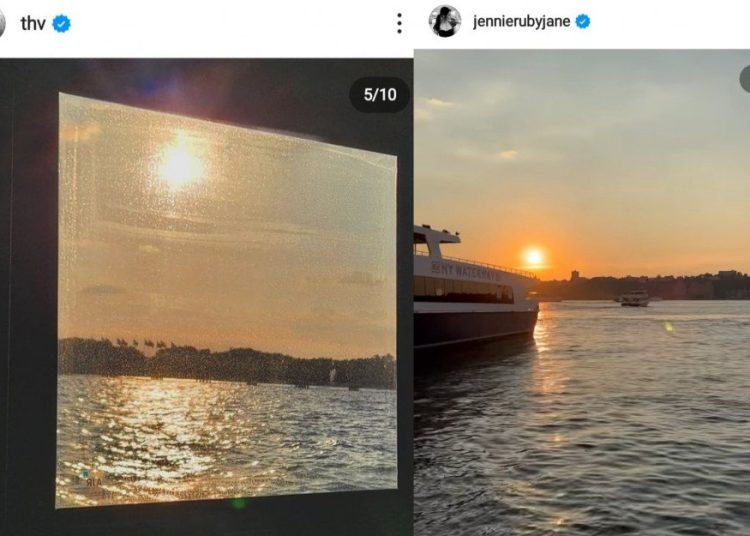Click the 5/10 carousel counter badge

pos(379,95)
